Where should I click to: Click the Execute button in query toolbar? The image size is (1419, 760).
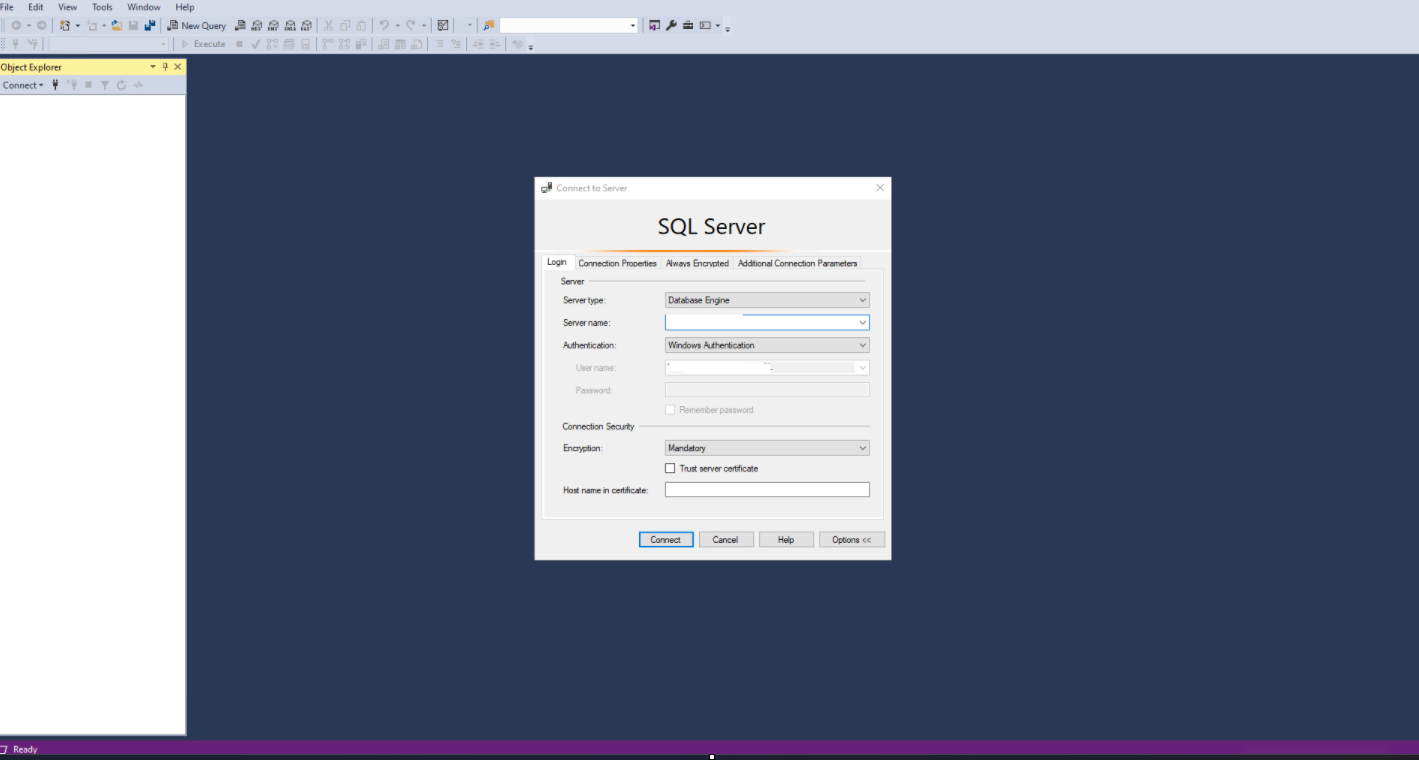click(x=203, y=44)
